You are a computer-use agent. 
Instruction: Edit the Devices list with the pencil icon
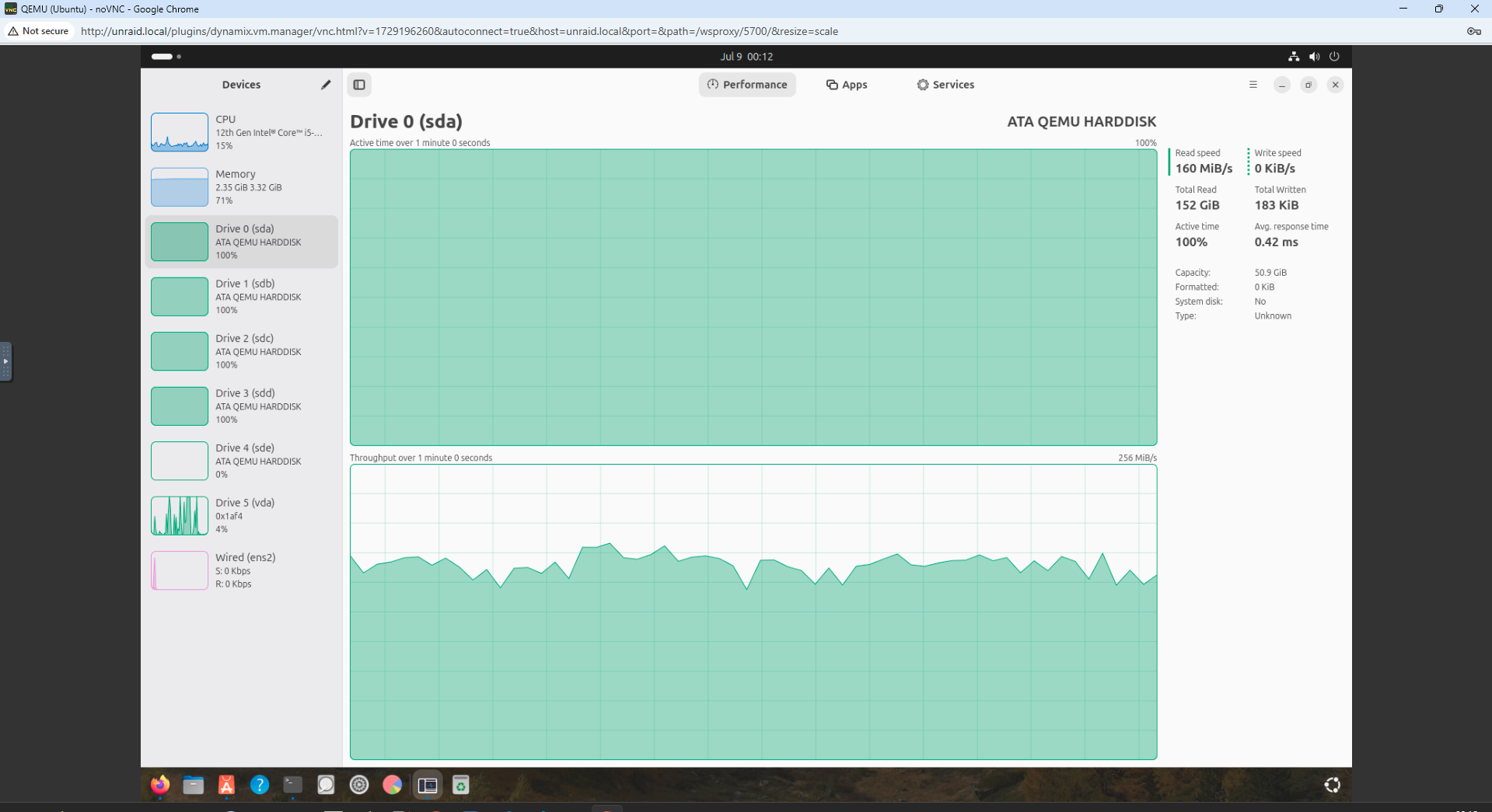click(326, 85)
